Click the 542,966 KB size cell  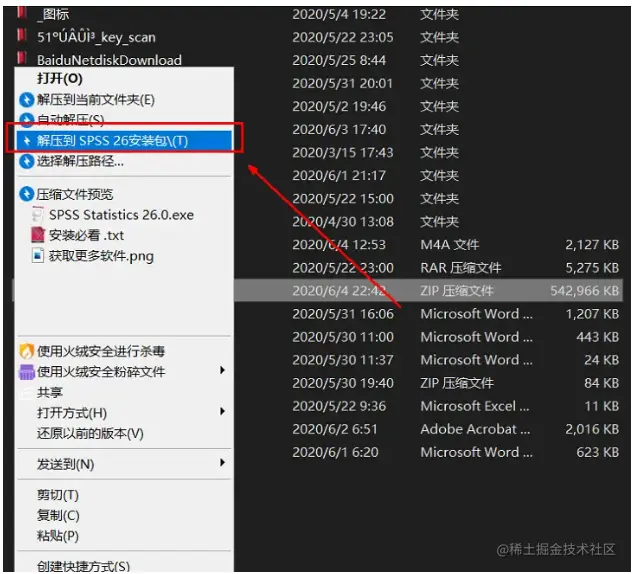(585, 291)
